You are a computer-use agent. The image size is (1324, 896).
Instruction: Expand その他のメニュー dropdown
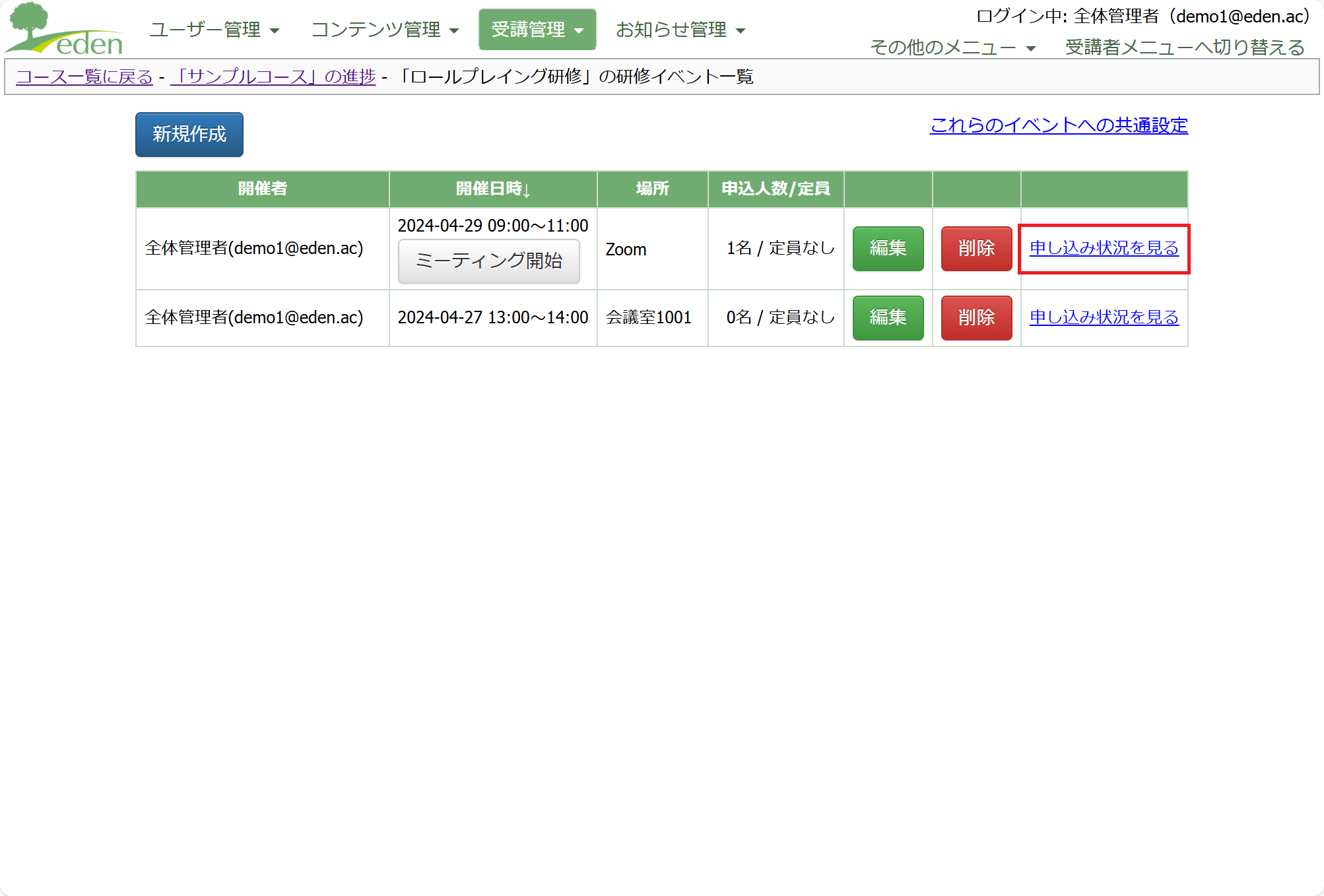click(952, 48)
